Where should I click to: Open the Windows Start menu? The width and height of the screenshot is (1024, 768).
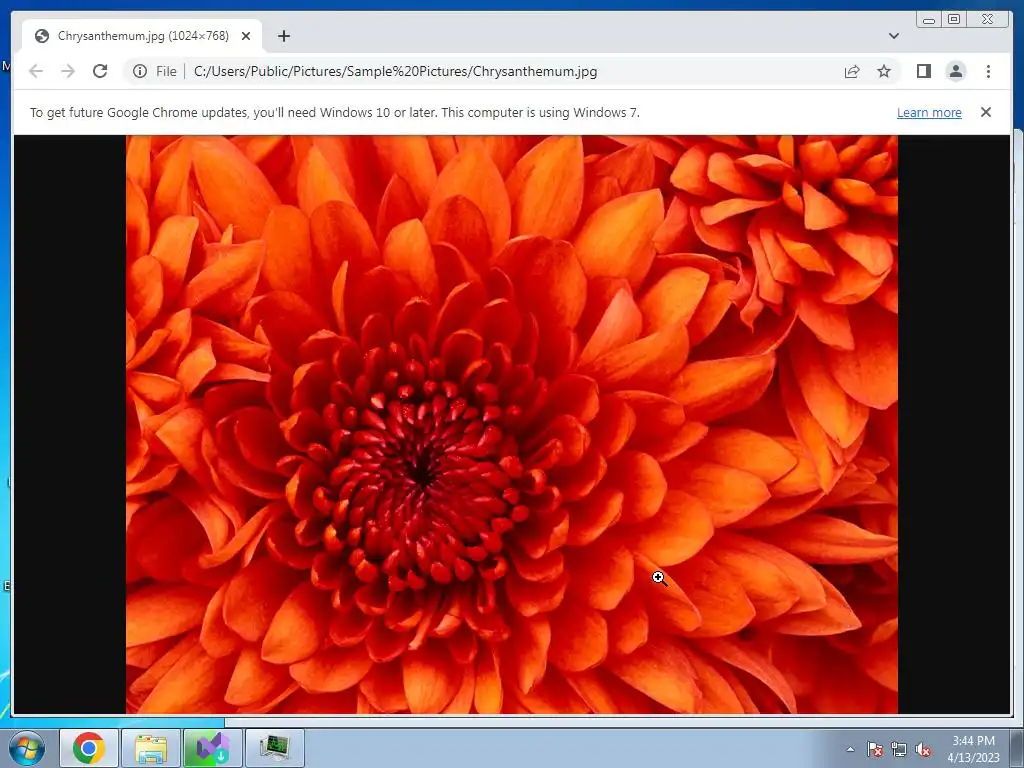[27, 748]
